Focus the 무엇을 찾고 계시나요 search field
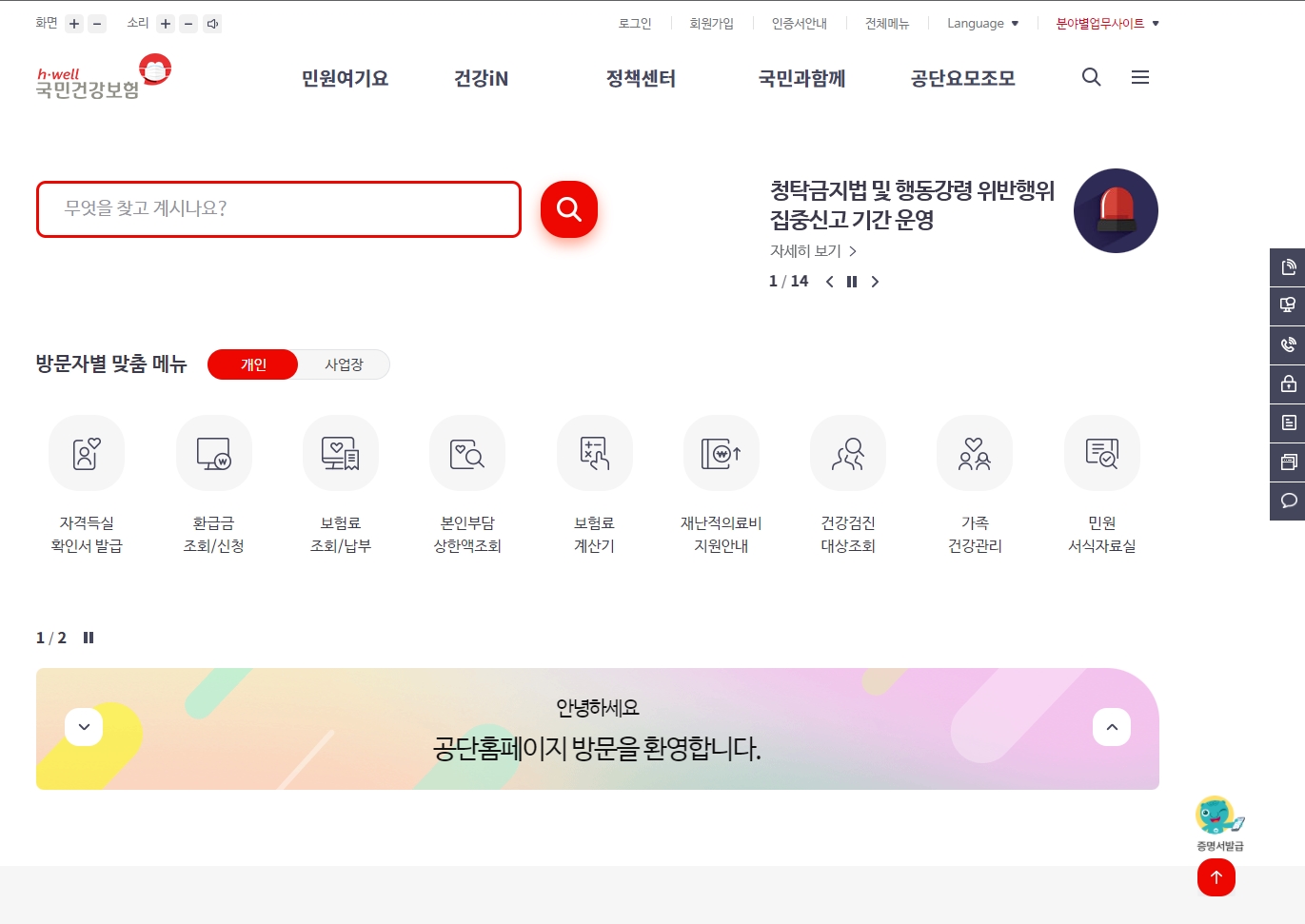 tap(279, 209)
